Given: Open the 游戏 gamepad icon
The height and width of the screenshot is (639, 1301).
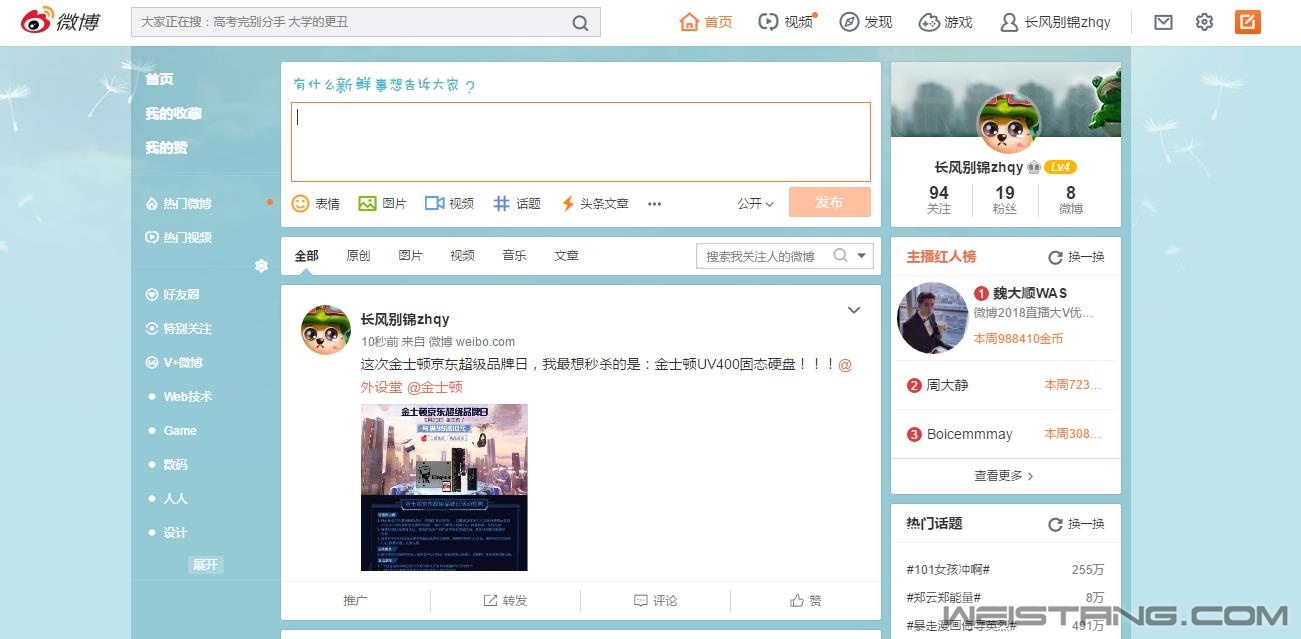Looking at the screenshot, I should (929, 22).
